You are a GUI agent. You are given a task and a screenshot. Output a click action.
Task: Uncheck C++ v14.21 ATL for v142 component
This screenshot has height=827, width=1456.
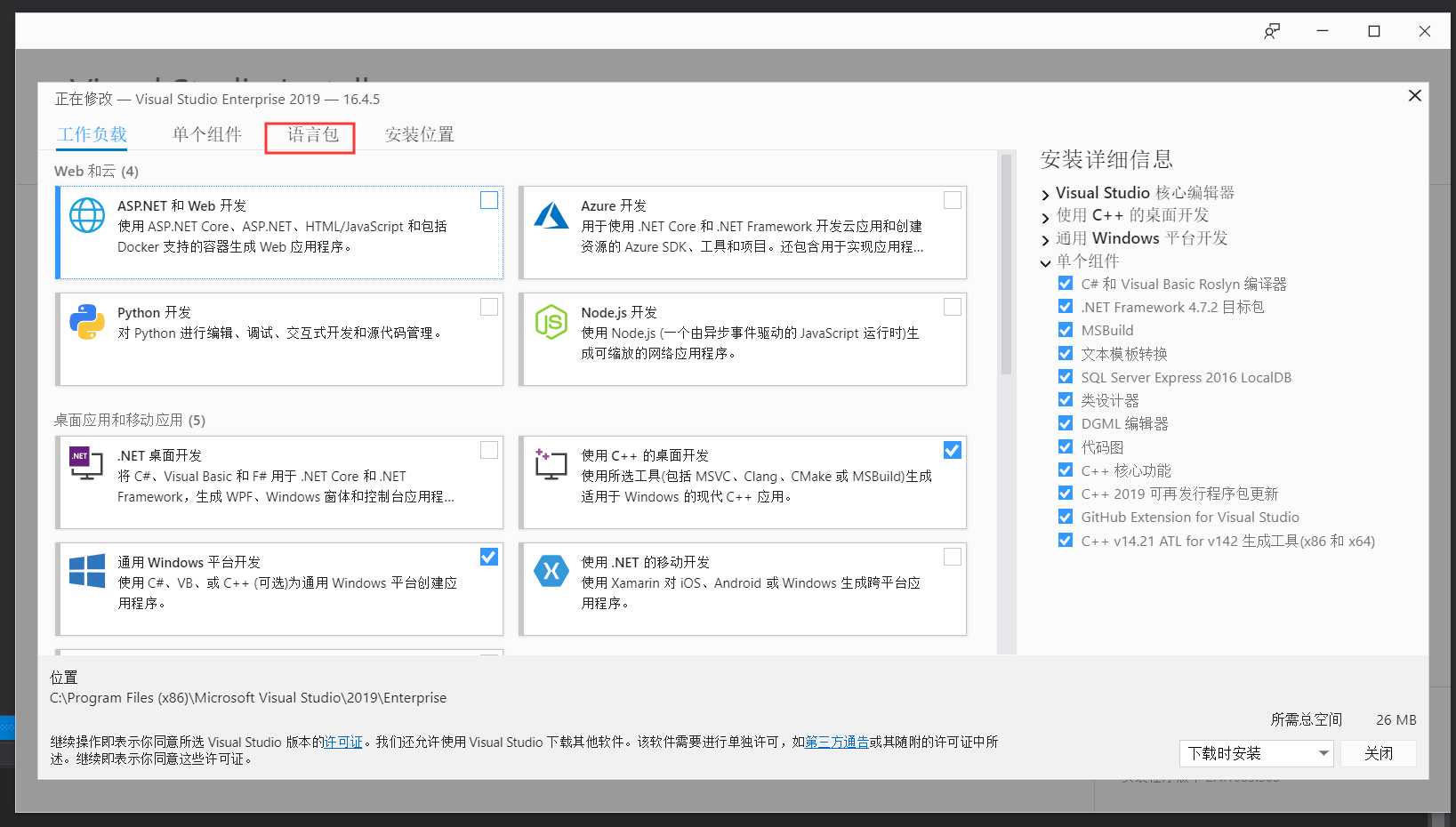[x=1066, y=540]
